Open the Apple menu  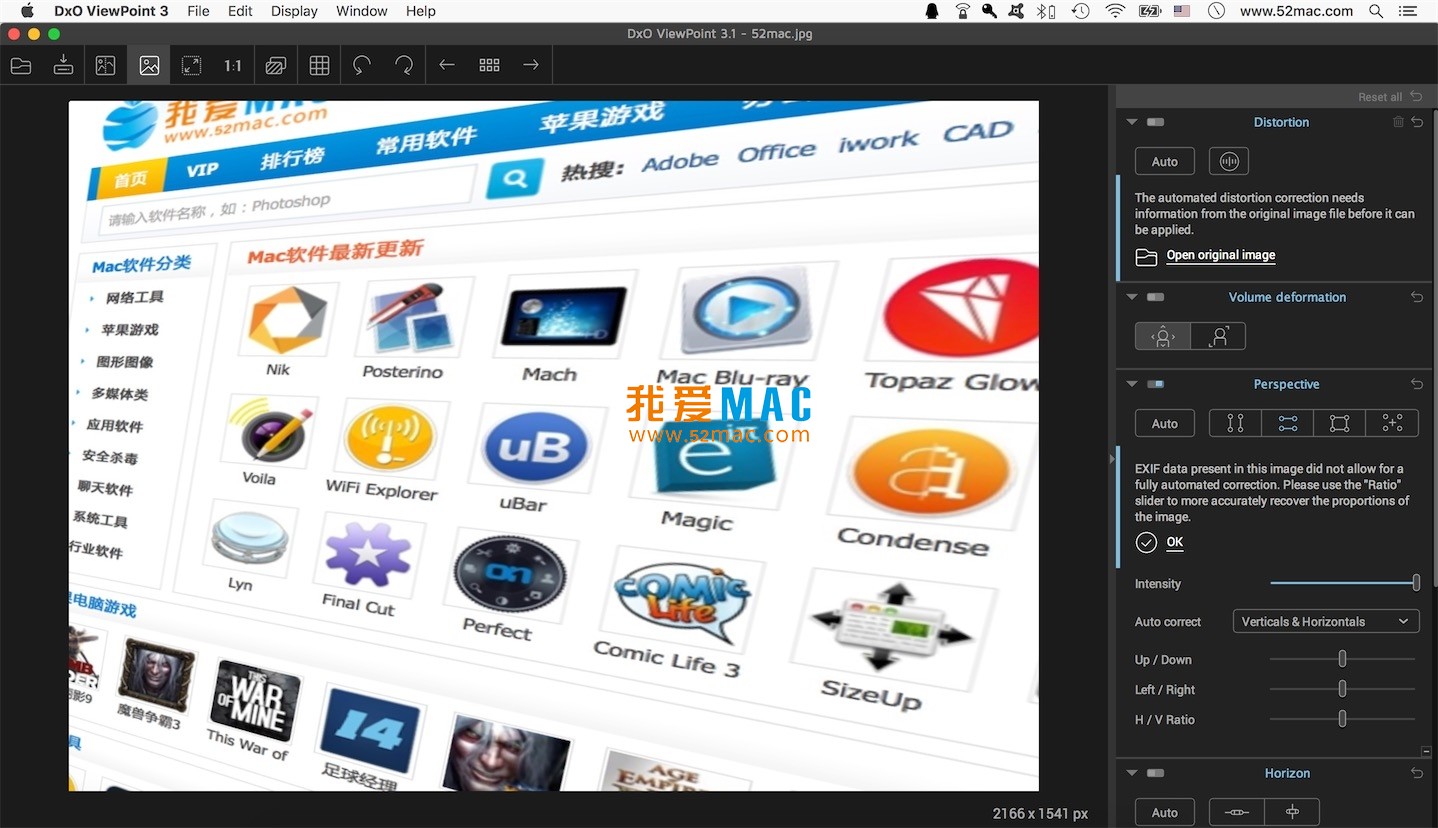point(27,11)
